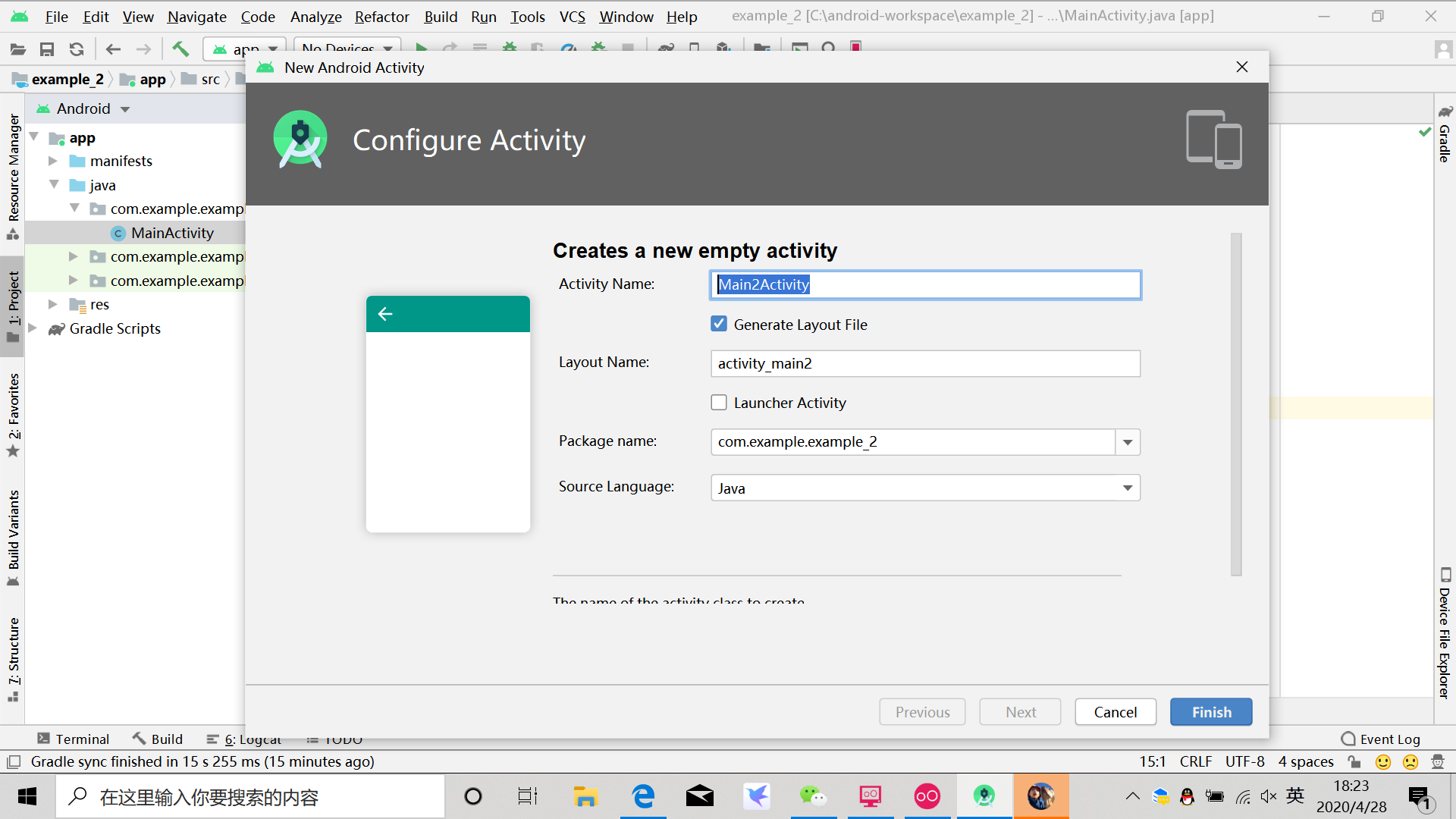The height and width of the screenshot is (819, 1456).
Task: Select the Activity Name text field
Action: click(x=924, y=284)
